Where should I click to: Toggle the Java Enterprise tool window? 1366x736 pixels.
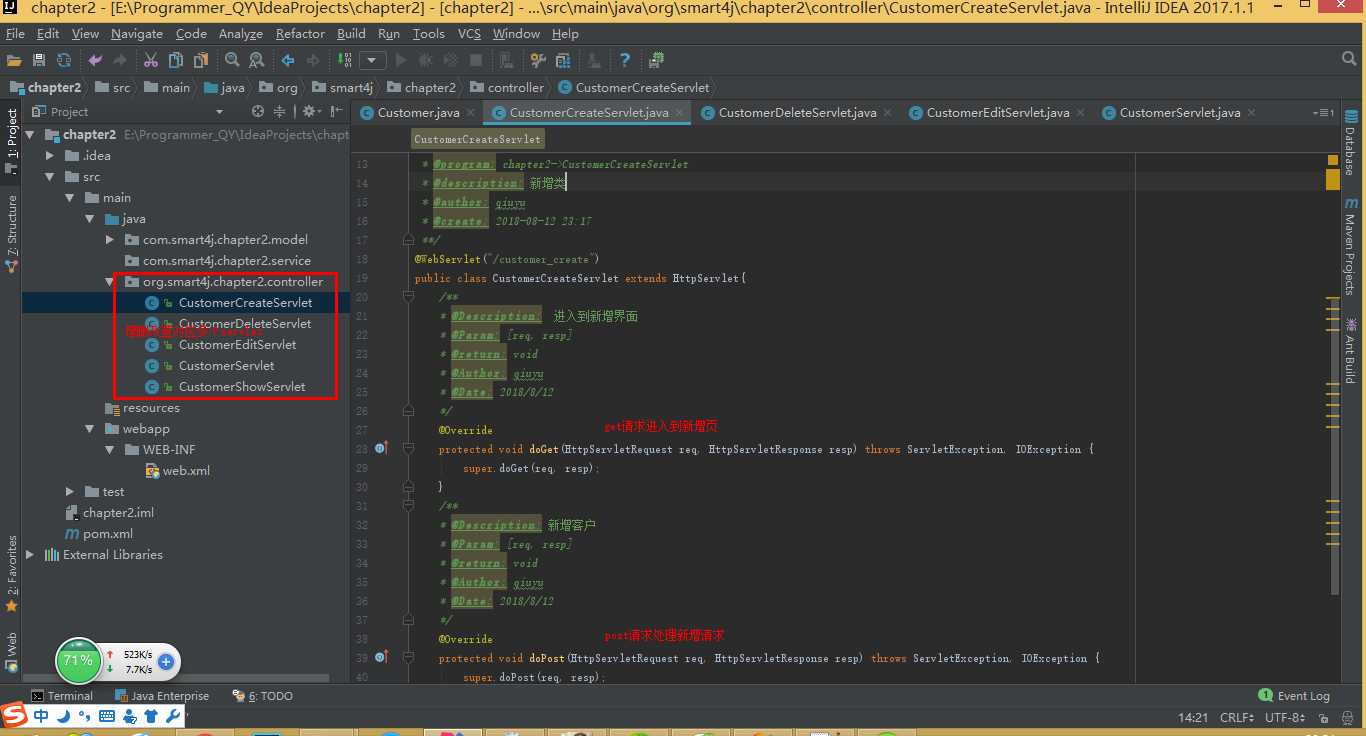tap(161, 696)
